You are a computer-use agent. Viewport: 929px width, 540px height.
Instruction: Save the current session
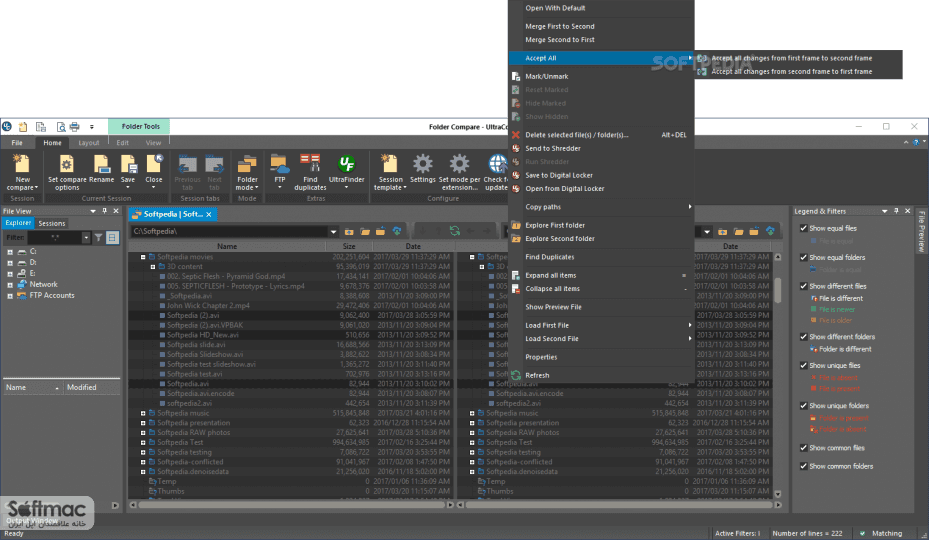128,172
